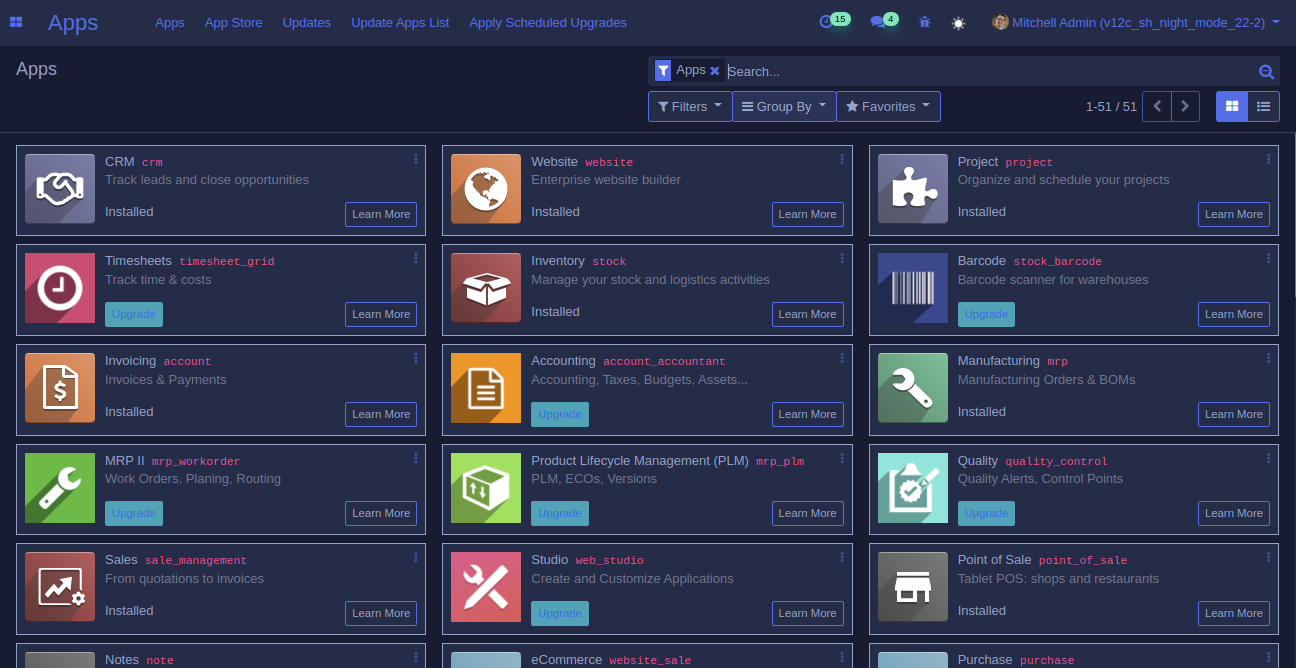Click the 1-51 / 51 pager counter

coord(1111,106)
